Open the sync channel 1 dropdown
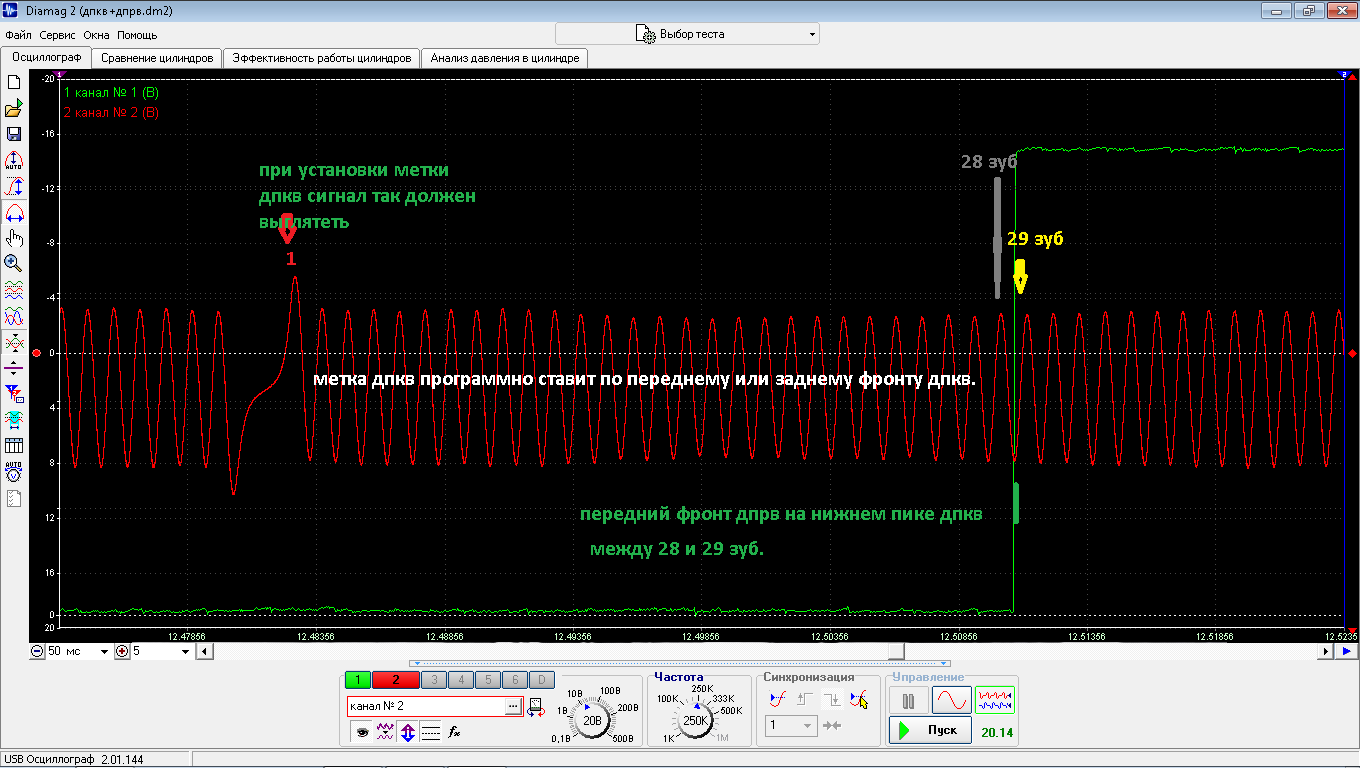 point(792,725)
